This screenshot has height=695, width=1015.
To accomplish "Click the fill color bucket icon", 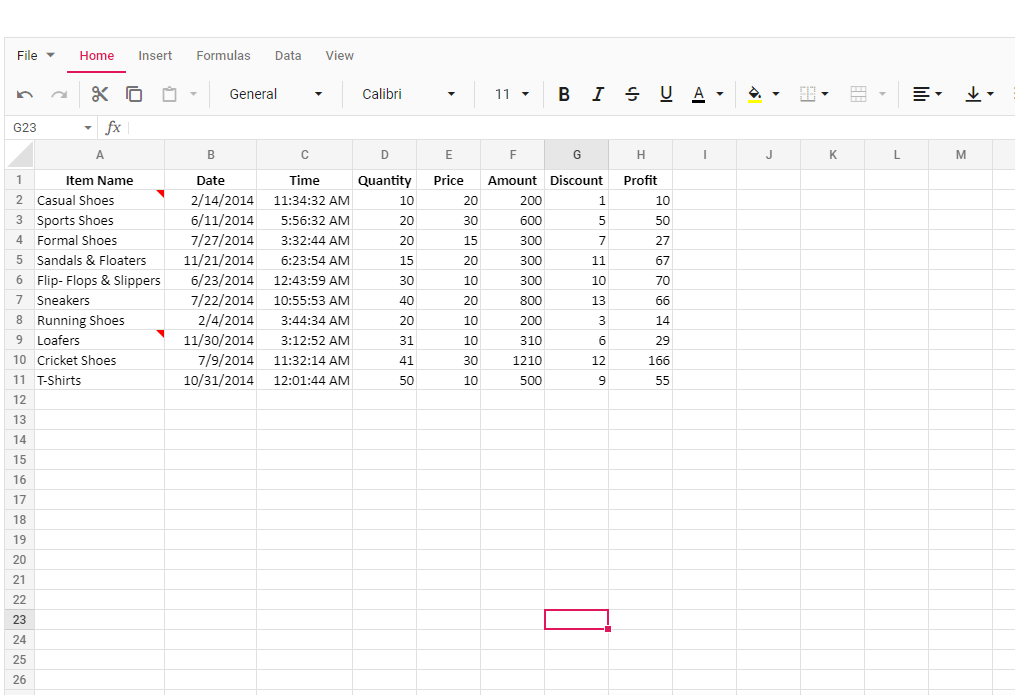I will click(x=755, y=94).
